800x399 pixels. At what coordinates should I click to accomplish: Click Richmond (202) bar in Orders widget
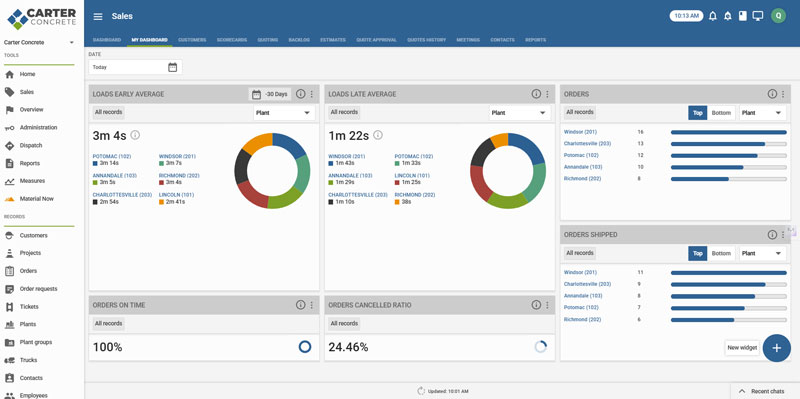click(x=728, y=179)
